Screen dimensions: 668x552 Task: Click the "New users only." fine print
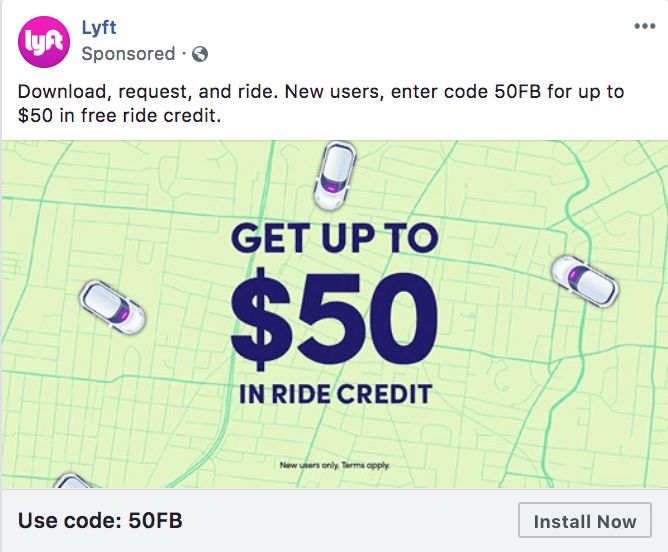pos(310,465)
